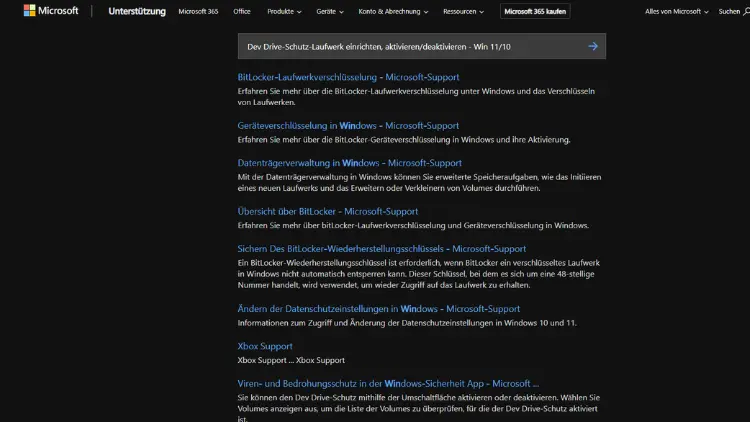
Task: Click text 'Informationen zum Zugriff und Änderung'
Action: coord(407,323)
